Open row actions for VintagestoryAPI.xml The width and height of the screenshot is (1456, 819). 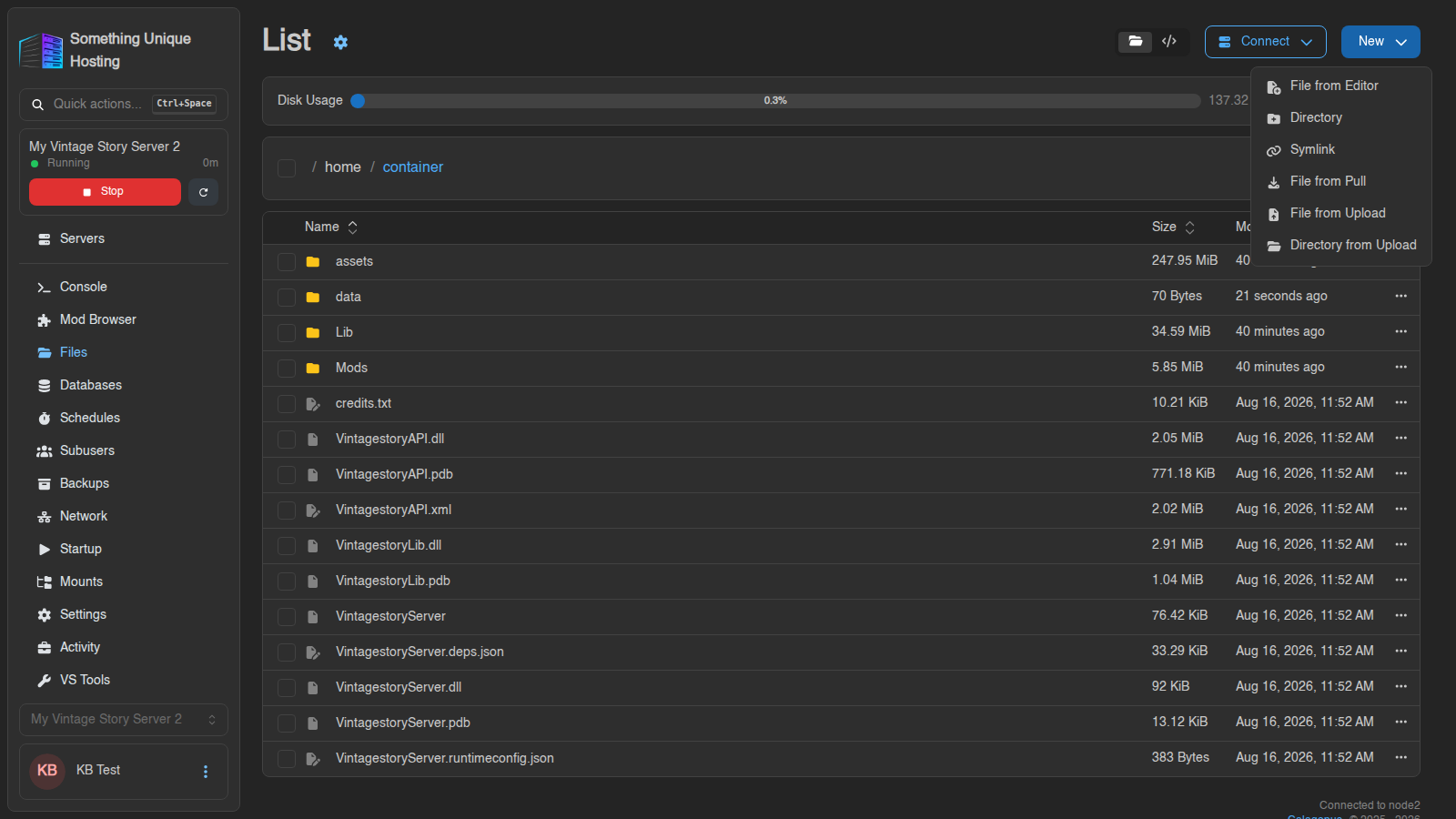[1400, 509]
